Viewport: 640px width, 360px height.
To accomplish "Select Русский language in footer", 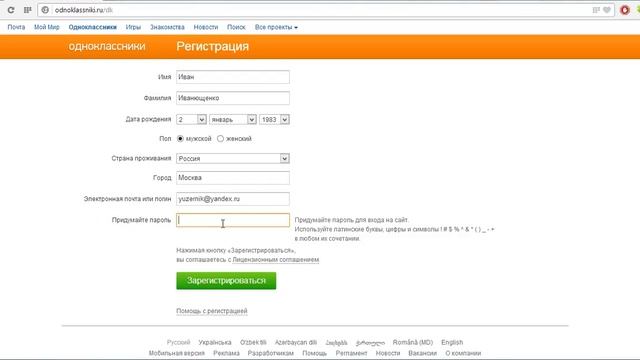I will coord(178,342).
